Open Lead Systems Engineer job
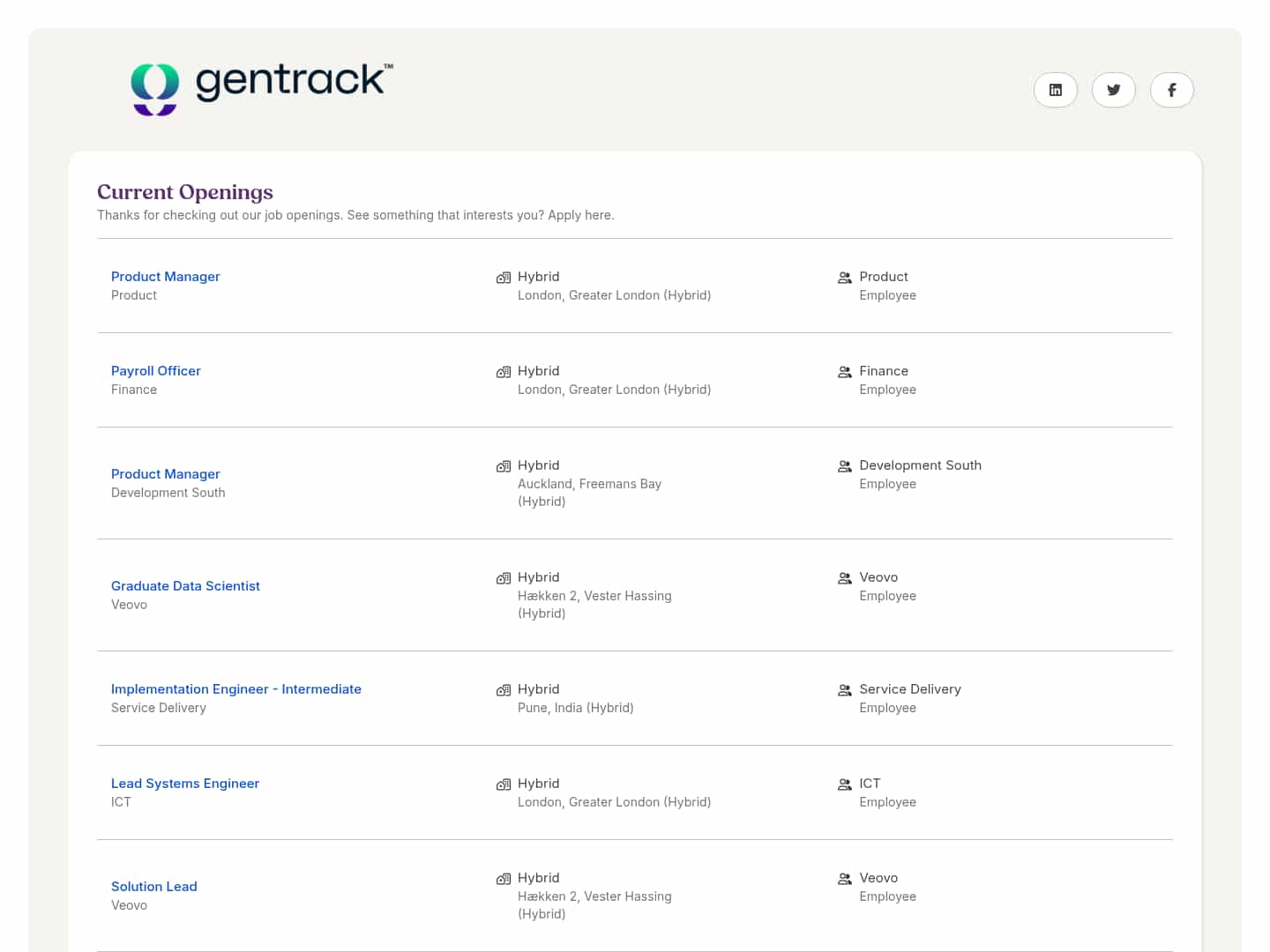 [184, 784]
